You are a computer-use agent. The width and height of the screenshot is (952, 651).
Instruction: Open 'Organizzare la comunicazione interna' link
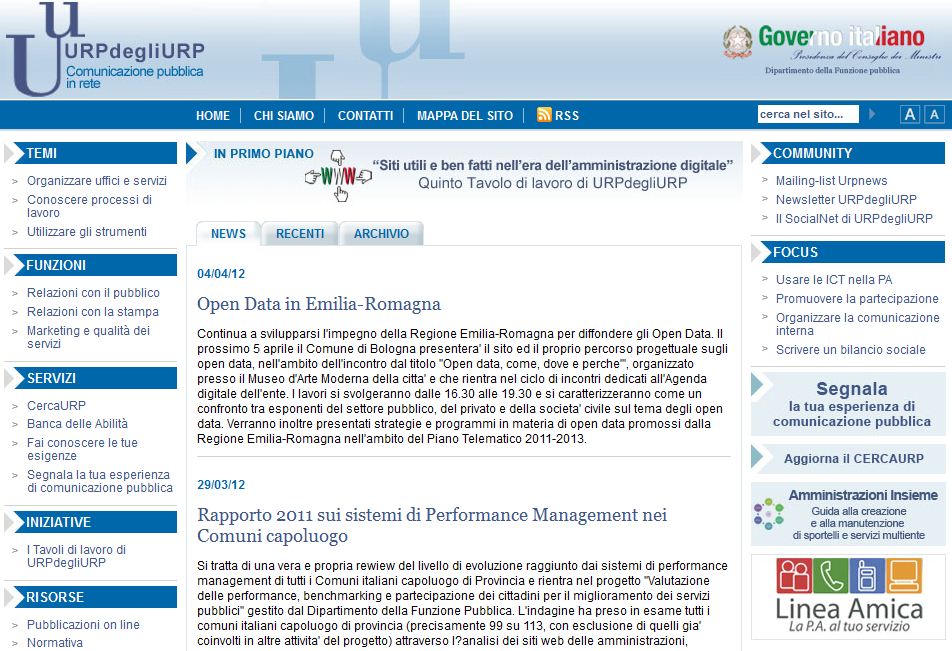(x=857, y=324)
